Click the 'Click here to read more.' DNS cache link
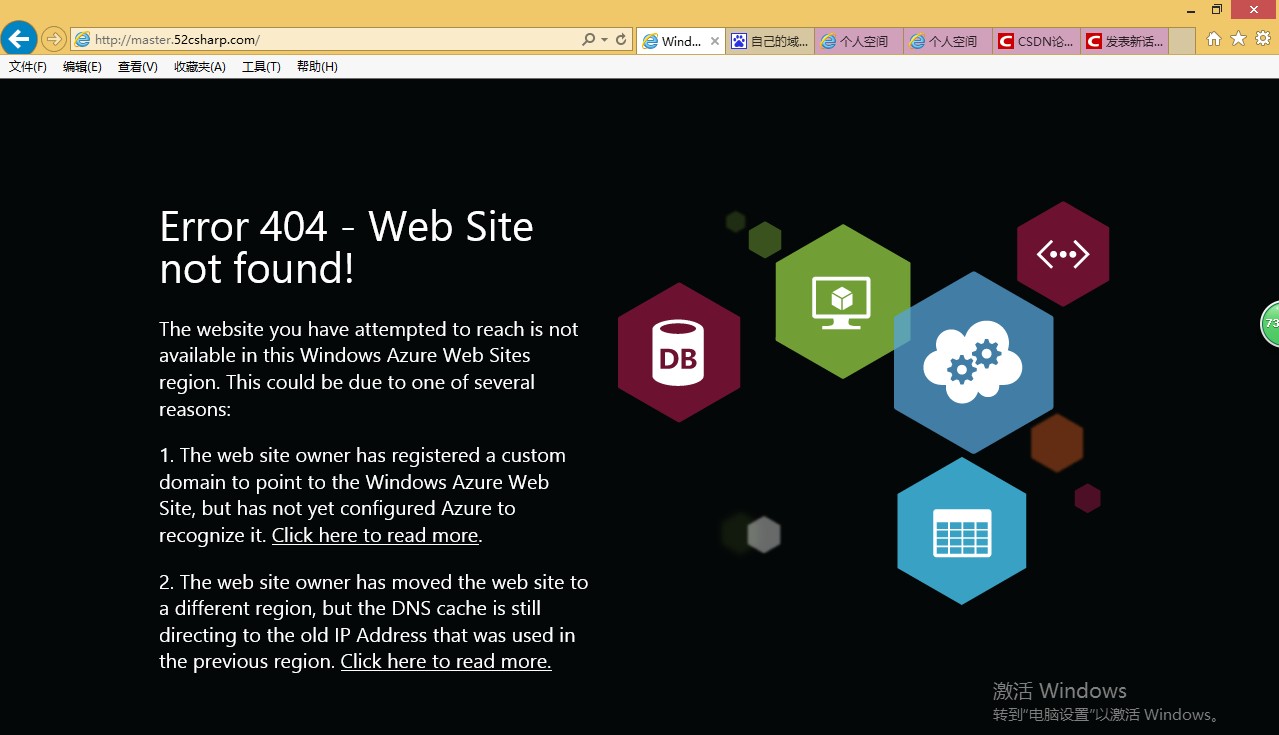 446,662
